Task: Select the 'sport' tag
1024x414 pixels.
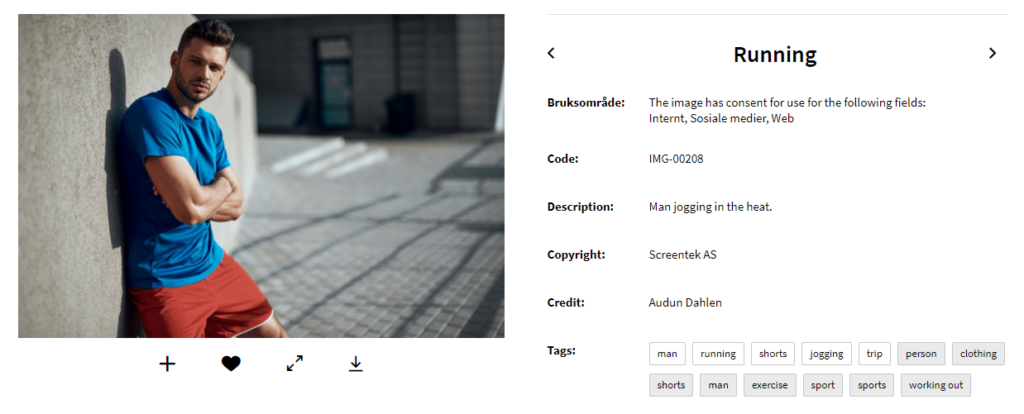Action: [823, 385]
